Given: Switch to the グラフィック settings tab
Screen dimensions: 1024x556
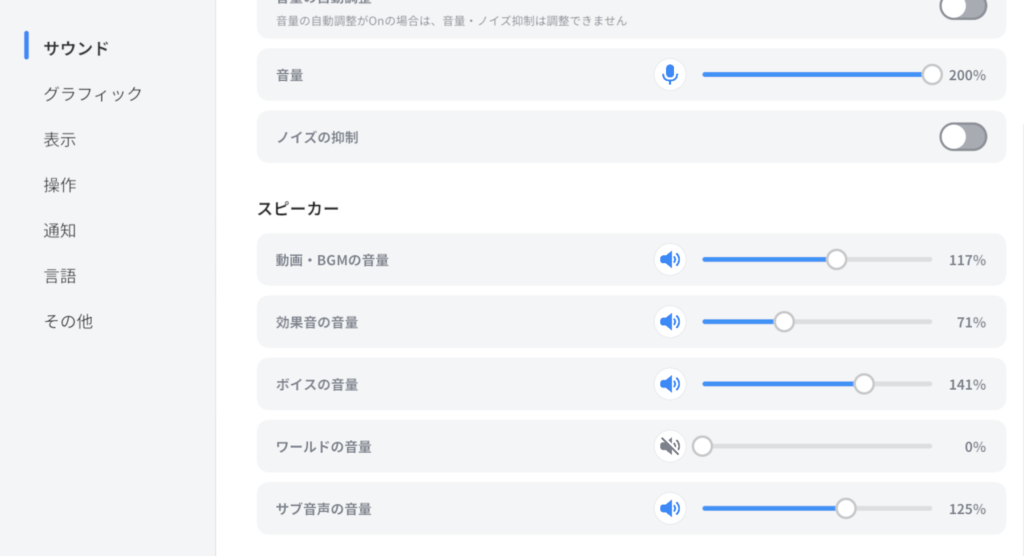Looking at the screenshot, I should click(92, 94).
